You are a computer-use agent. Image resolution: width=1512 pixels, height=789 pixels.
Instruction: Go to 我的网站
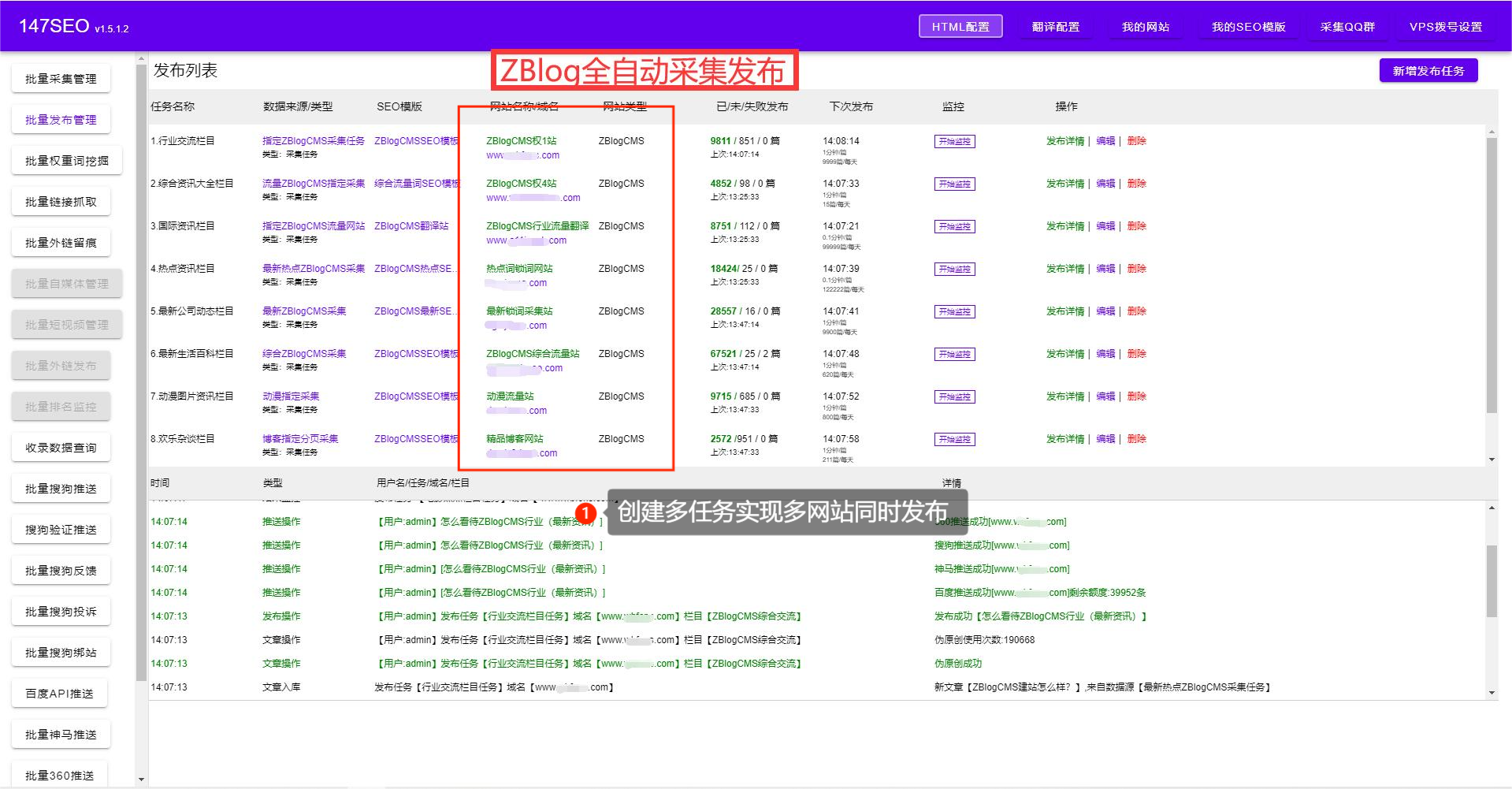[1146, 27]
